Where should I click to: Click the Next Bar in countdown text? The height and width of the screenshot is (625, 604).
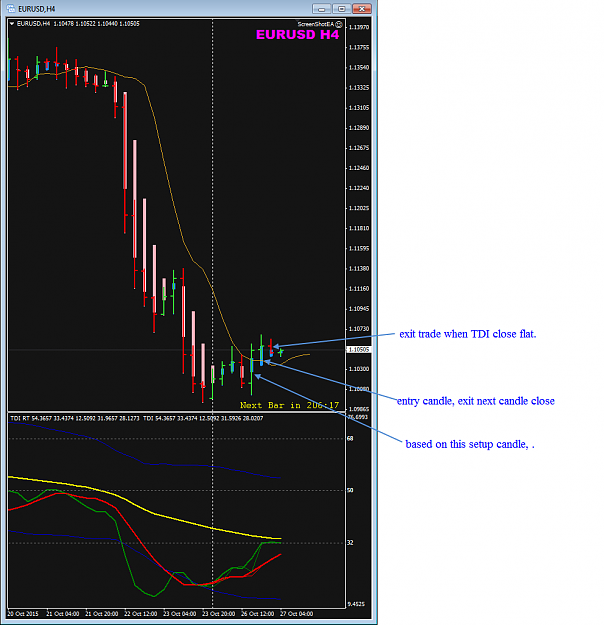tap(289, 405)
